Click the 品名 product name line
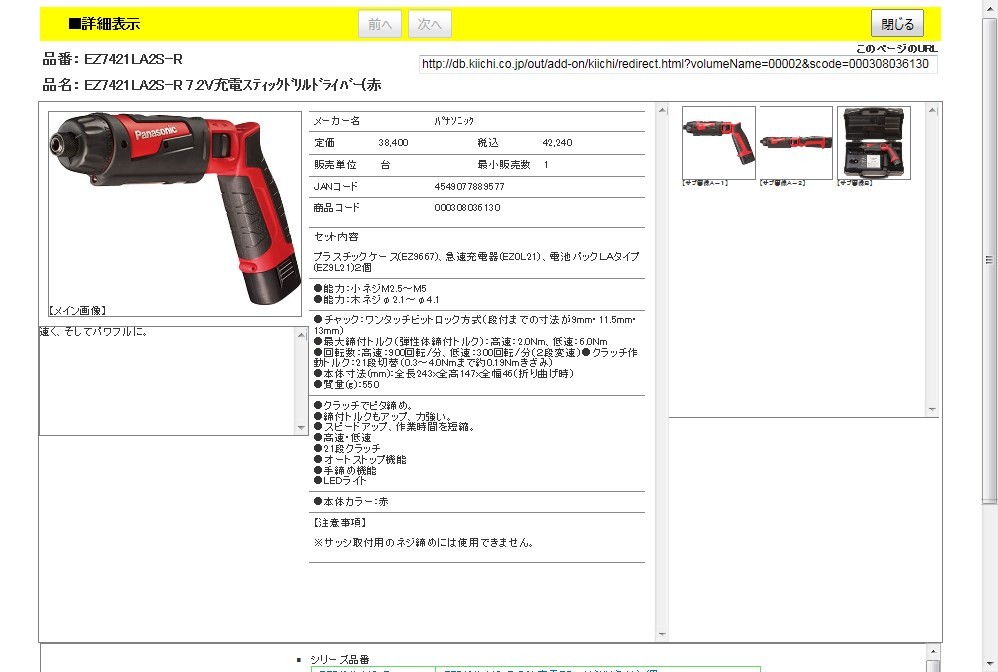This screenshot has height=672, width=998. (212, 85)
